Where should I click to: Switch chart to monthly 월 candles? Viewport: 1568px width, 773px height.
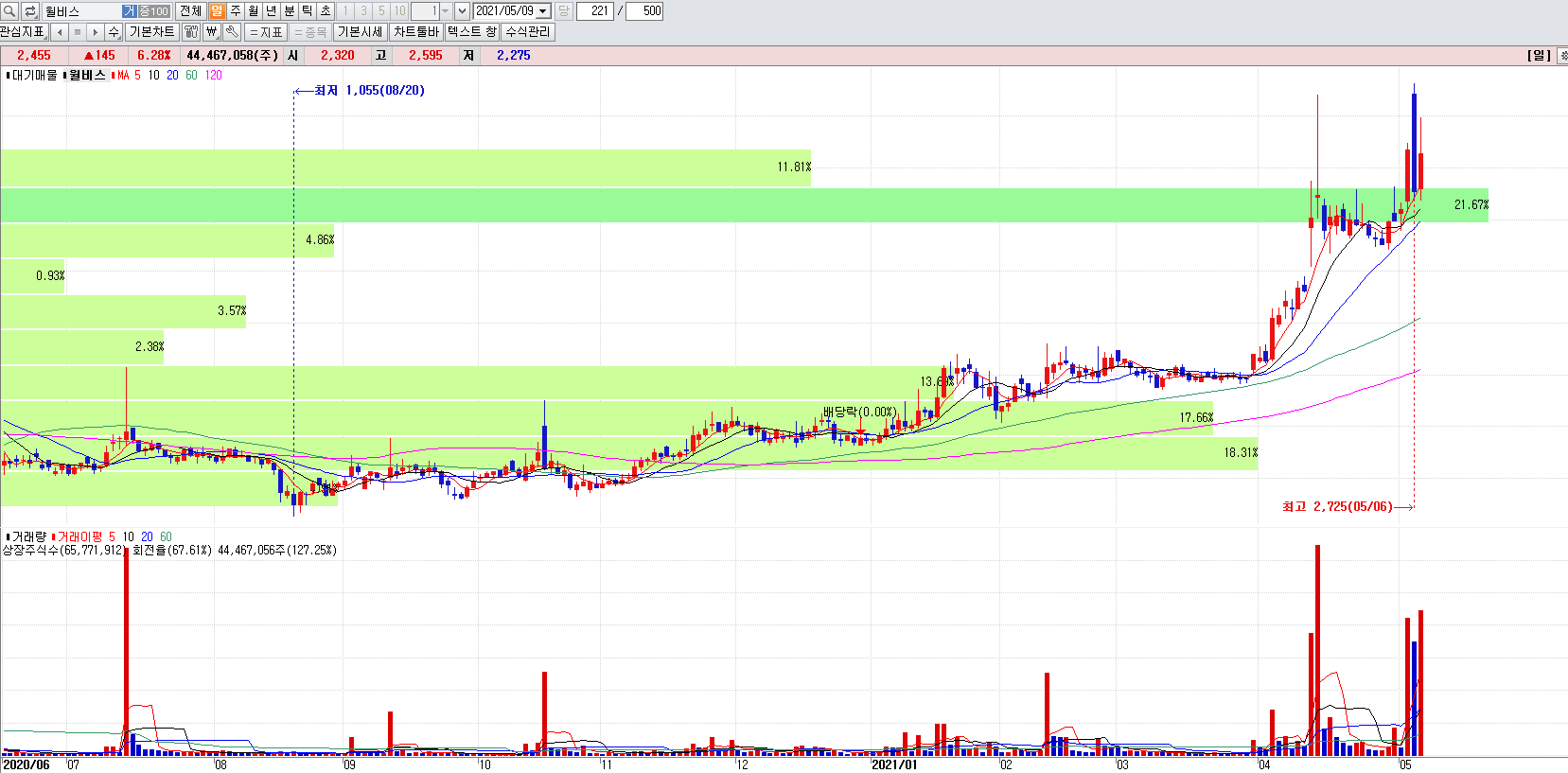253,11
